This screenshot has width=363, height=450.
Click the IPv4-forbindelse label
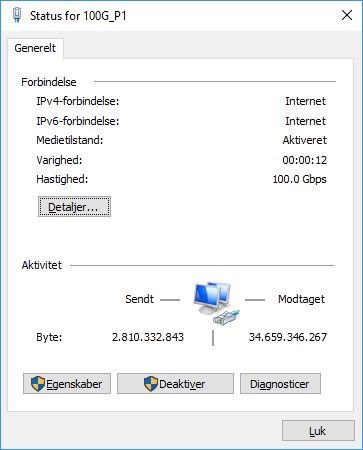click(78, 101)
